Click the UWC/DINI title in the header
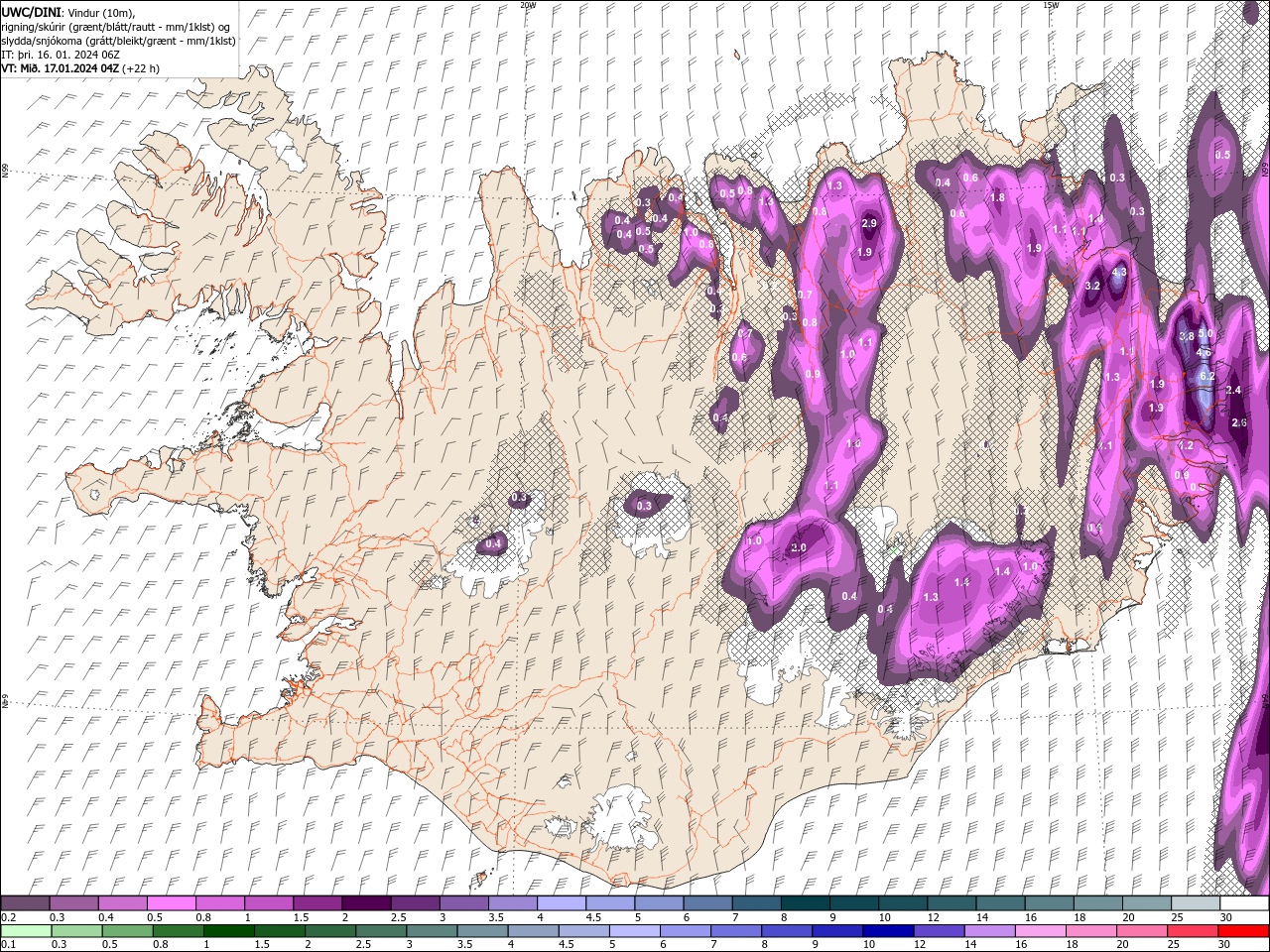The image size is (1270, 952). [32, 12]
